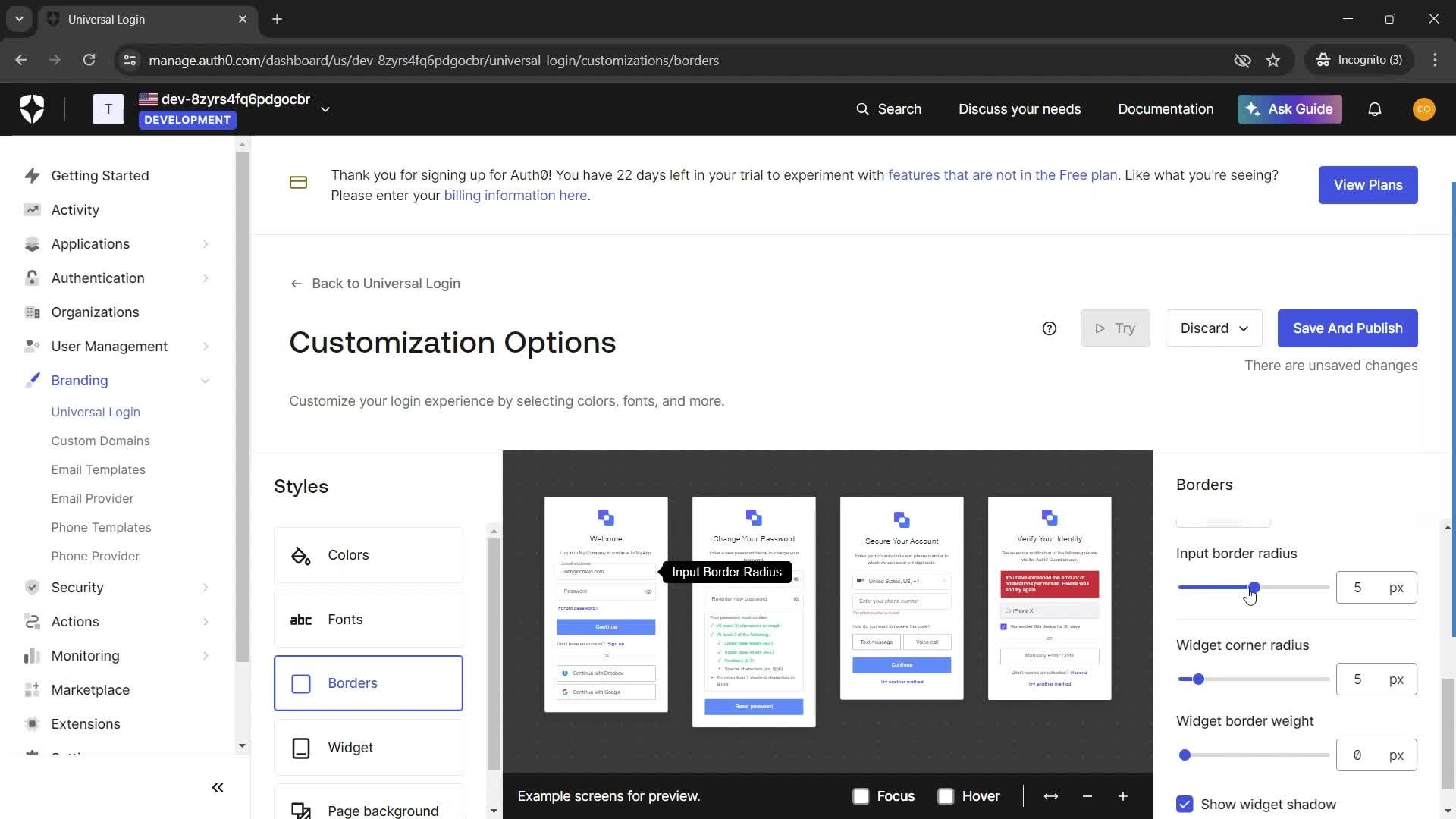Zoom in the preview with plus
The width and height of the screenshot is (1456, 819).
(1122, 796)
